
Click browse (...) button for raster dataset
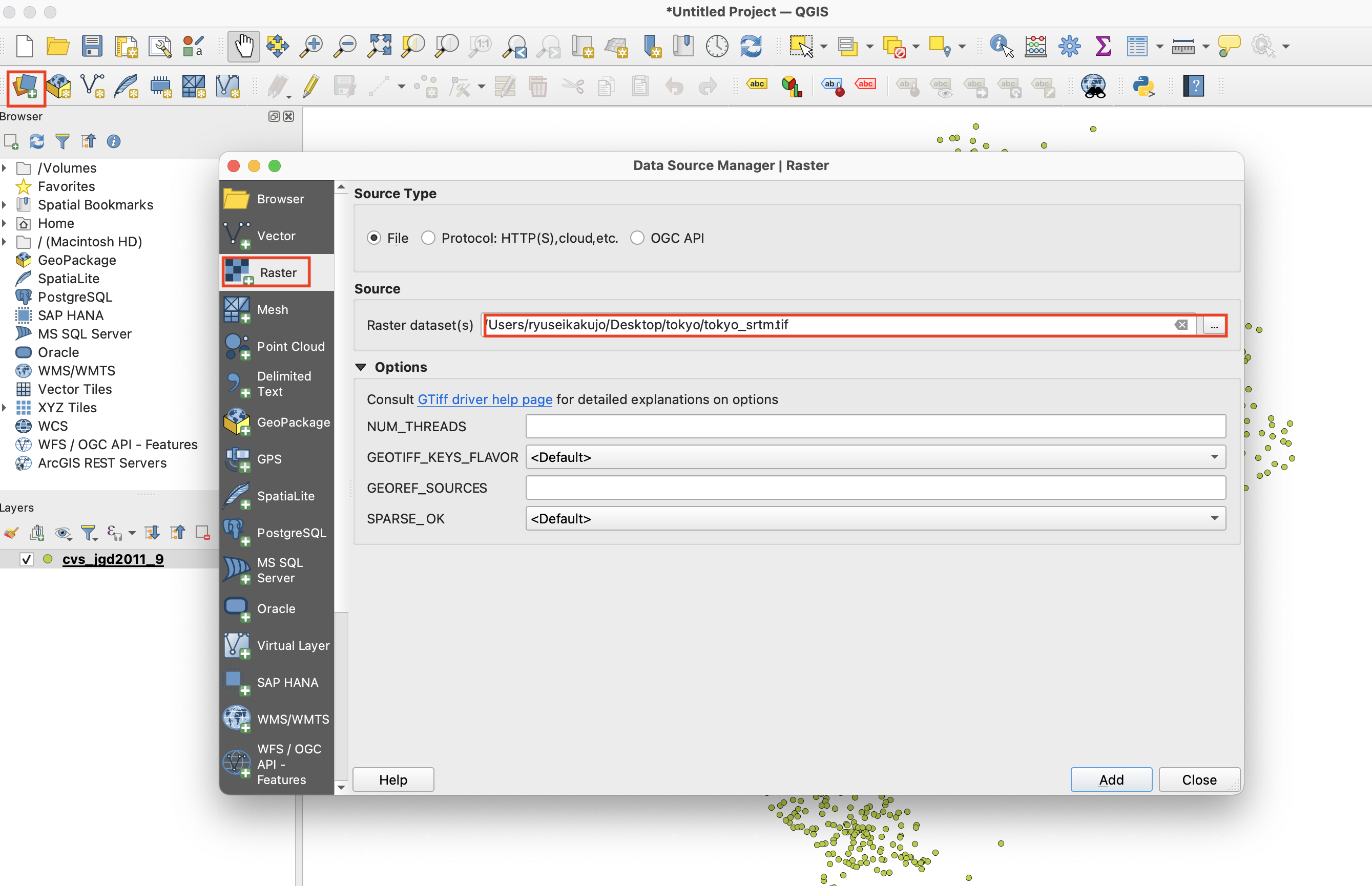point(1214,326)
